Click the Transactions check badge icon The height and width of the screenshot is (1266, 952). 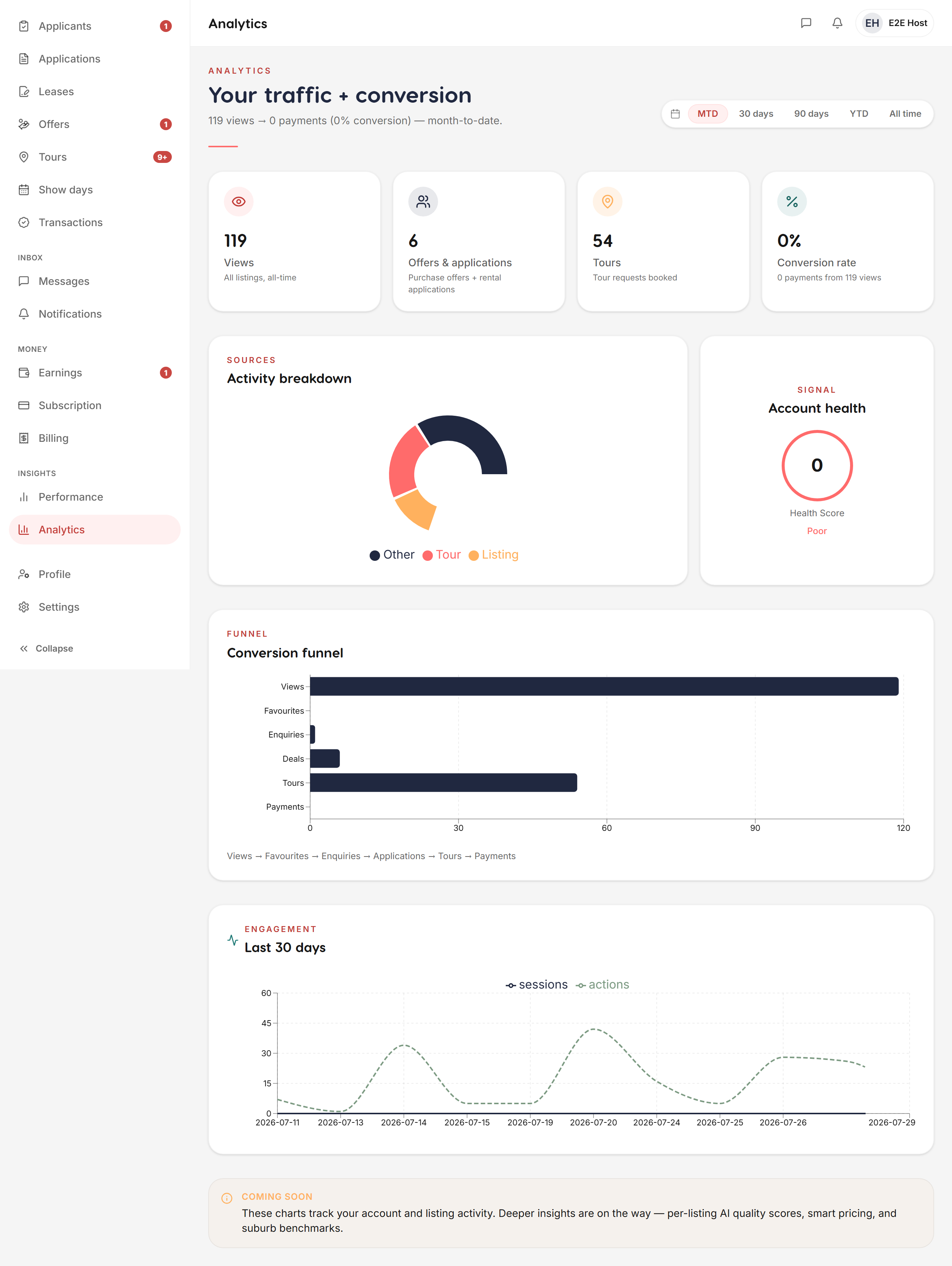pyautogui.click(x=23, y=222)
